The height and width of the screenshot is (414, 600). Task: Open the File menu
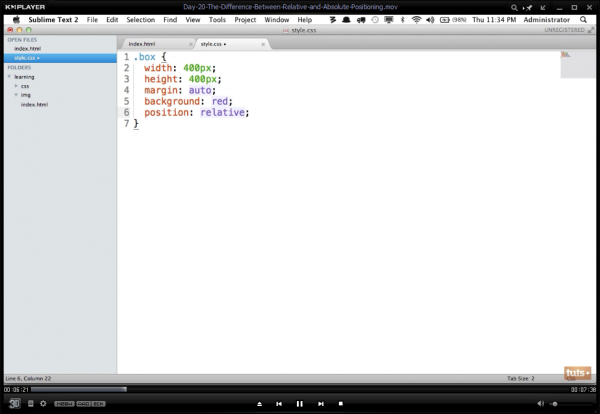(92, 20)
